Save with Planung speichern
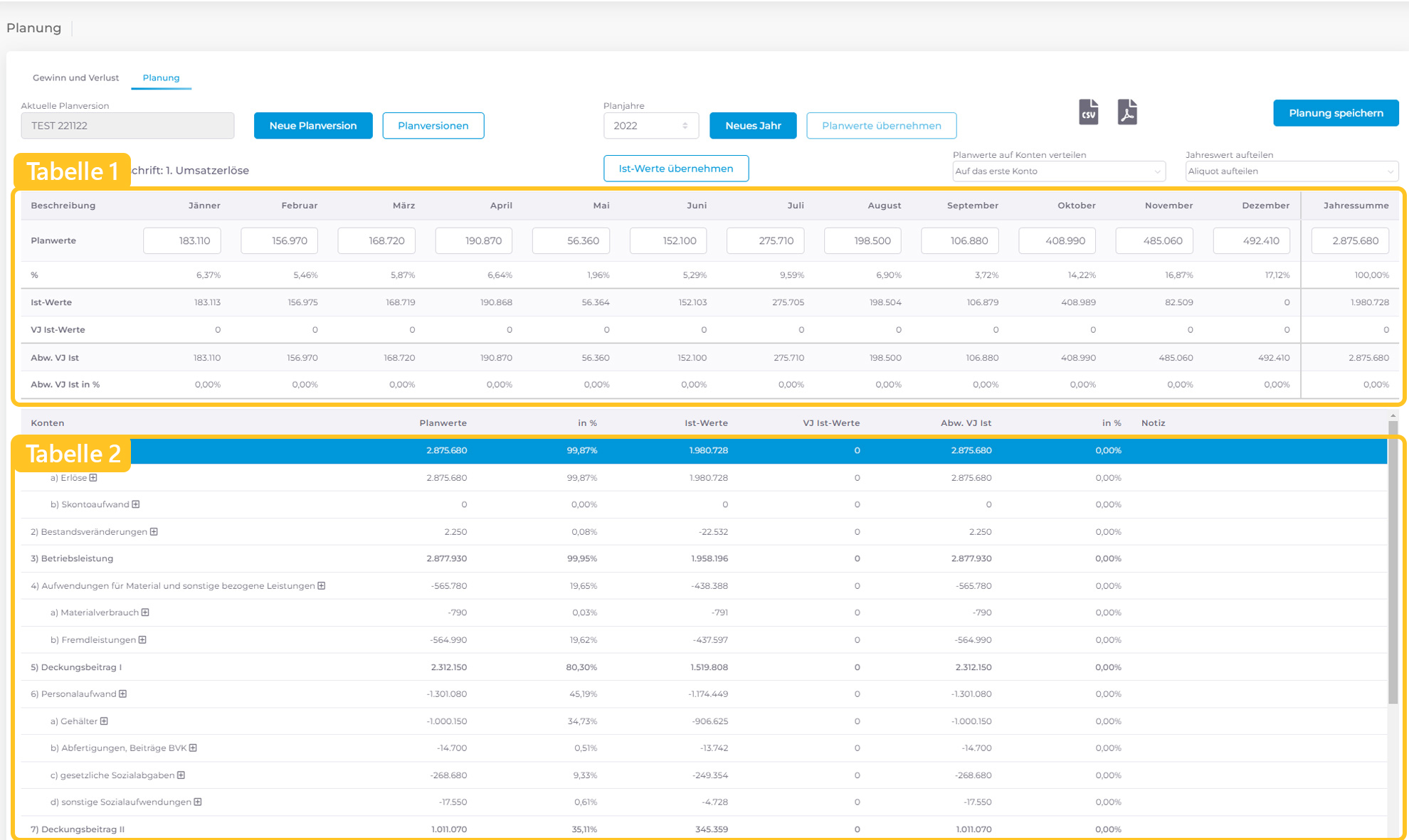This screenshot has width=1409, height=840. (1336, 113)
